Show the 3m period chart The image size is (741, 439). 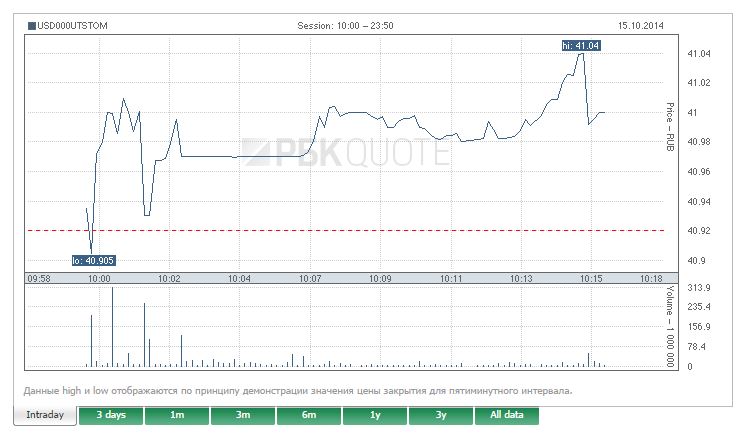click(x=243, y=415)
